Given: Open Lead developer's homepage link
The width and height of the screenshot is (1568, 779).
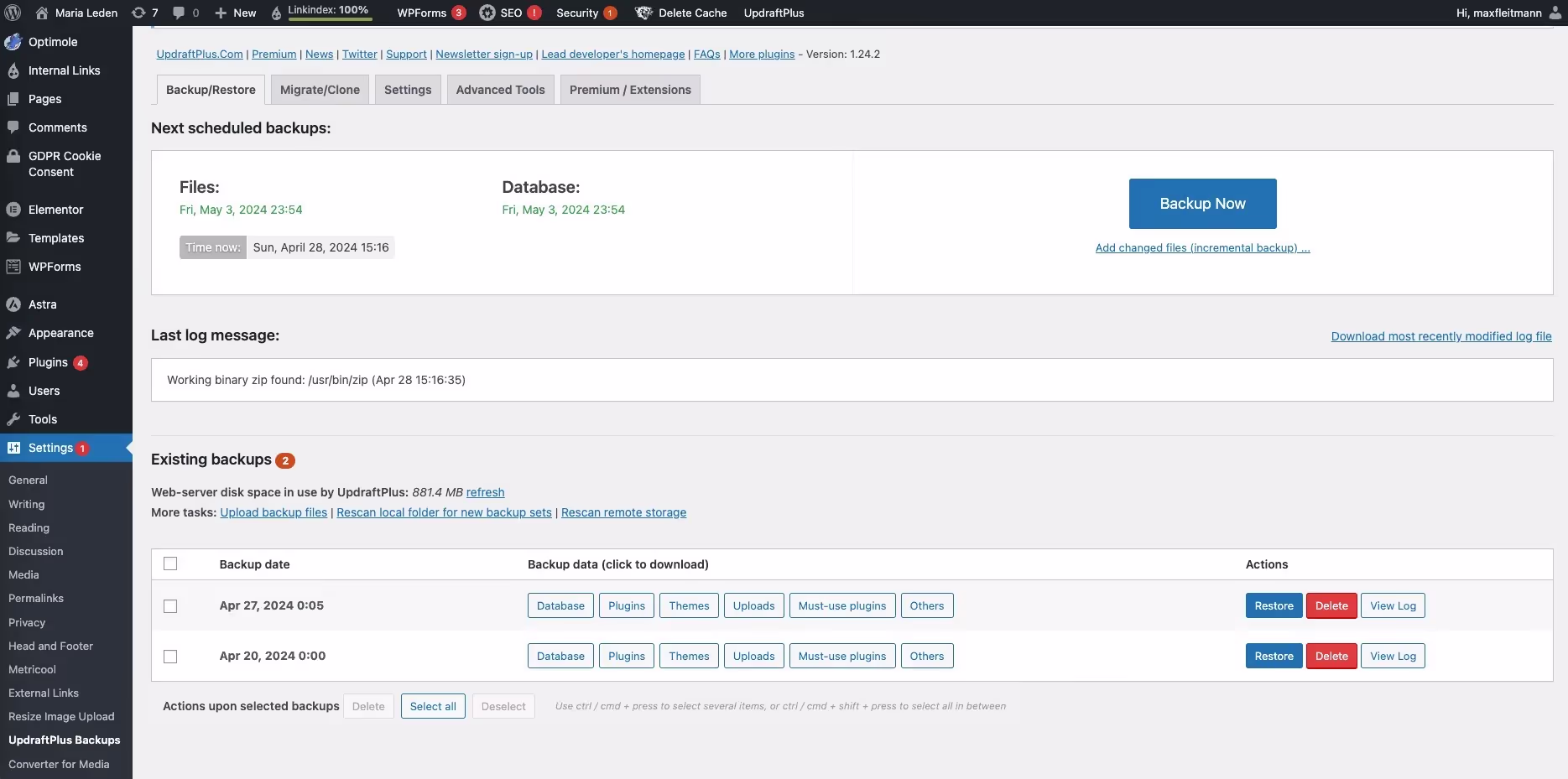Looking at the screenshot, I should [x=613, y=55].
